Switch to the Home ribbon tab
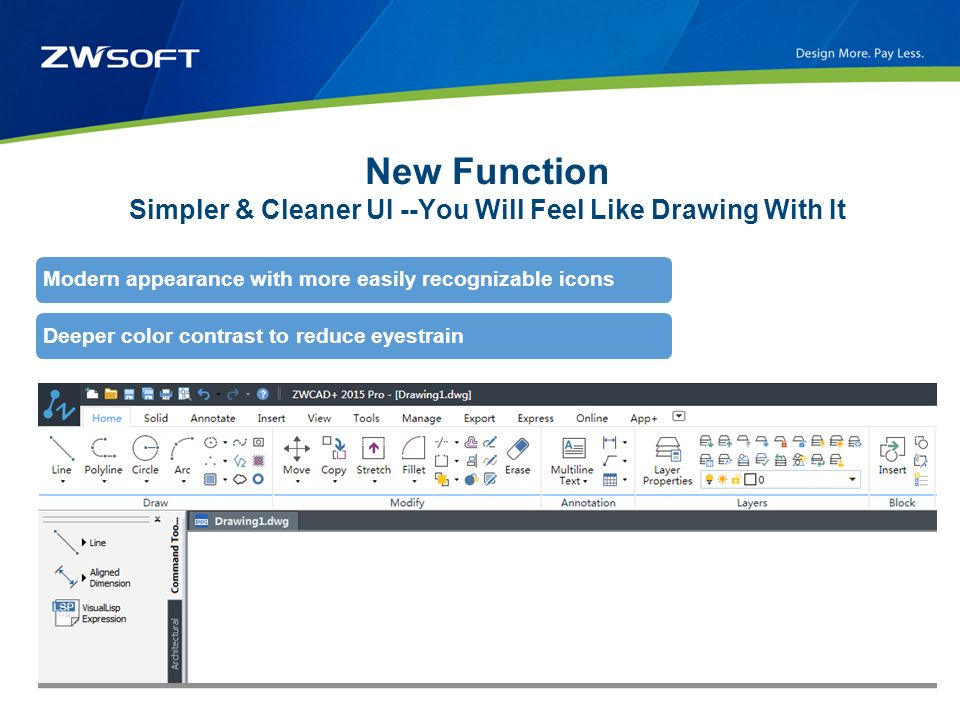 tap(107, 418)
